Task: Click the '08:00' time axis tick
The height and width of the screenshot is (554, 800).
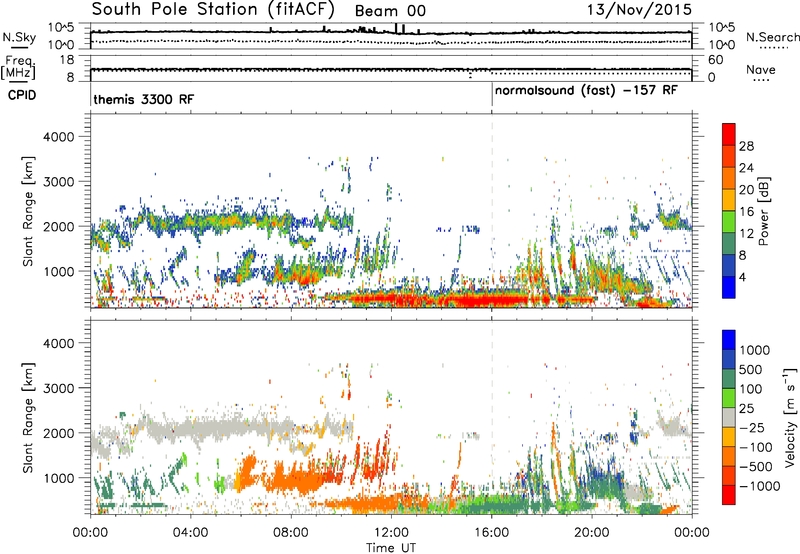Action: 291,533
